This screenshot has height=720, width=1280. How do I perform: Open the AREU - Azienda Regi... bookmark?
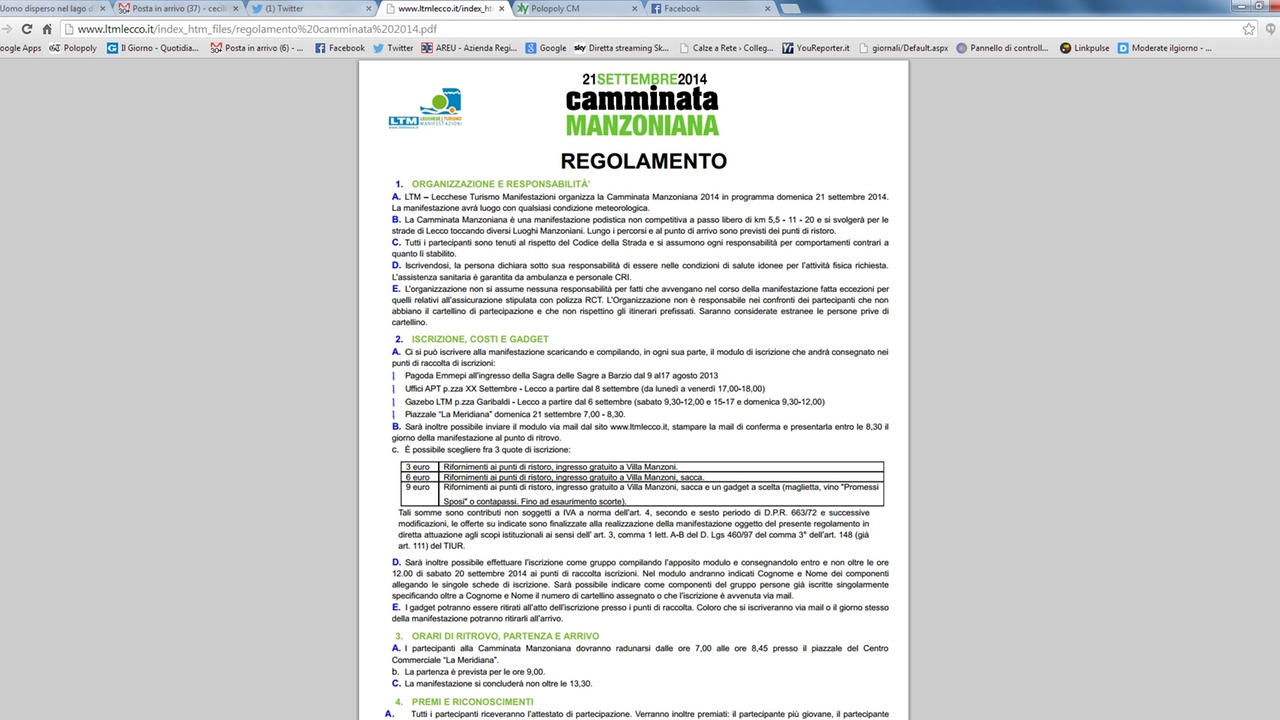click(x=469, y=48)
